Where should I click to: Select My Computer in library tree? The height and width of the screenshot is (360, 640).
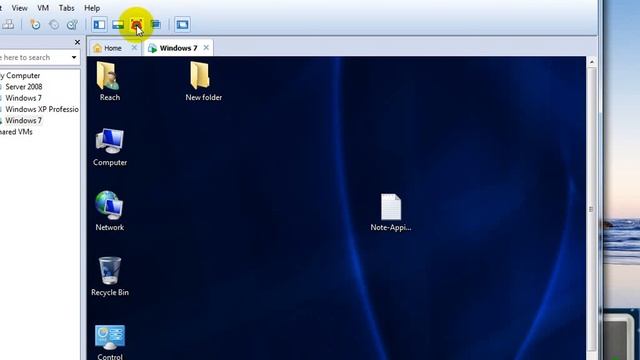click(x=20, y=76)
